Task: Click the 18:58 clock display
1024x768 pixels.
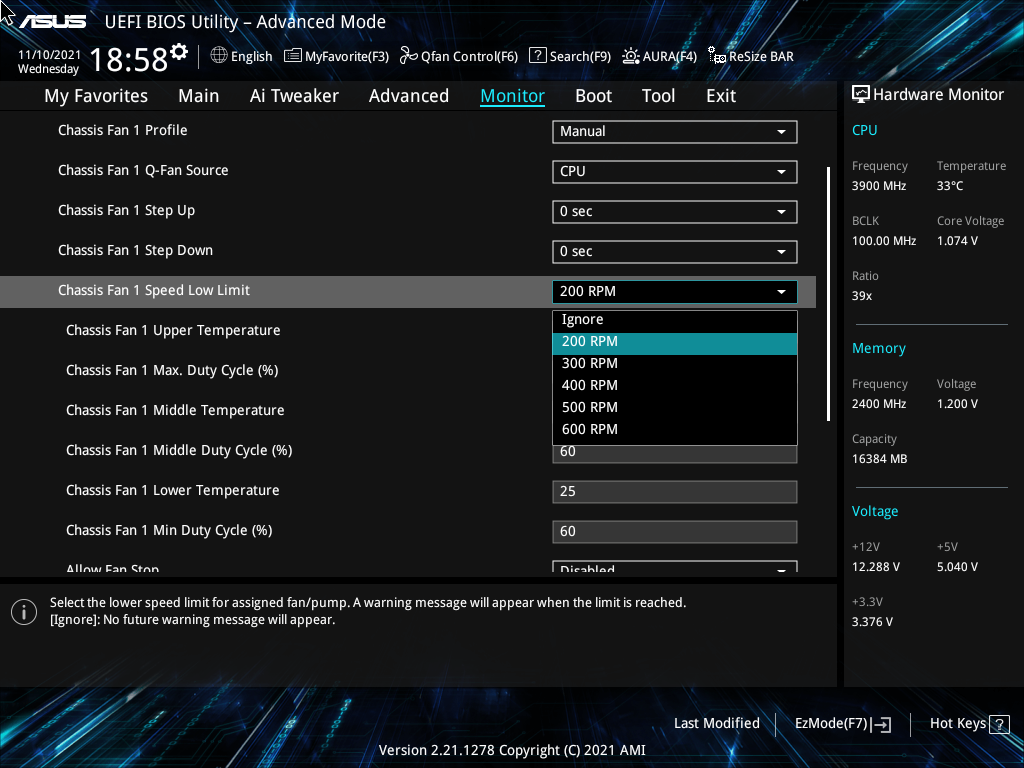Action: [x=129, y=59]
